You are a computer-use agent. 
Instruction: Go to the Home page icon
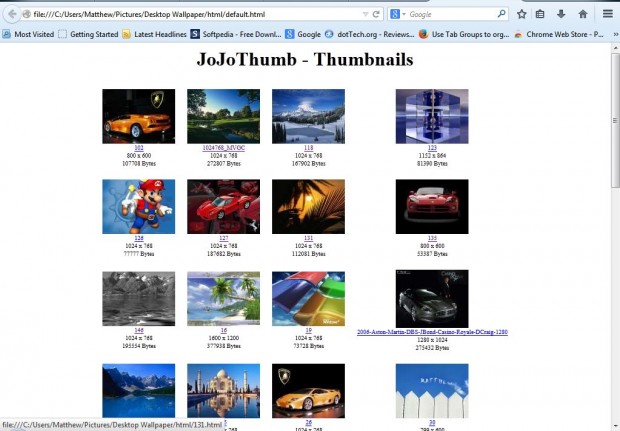[583, 14]
